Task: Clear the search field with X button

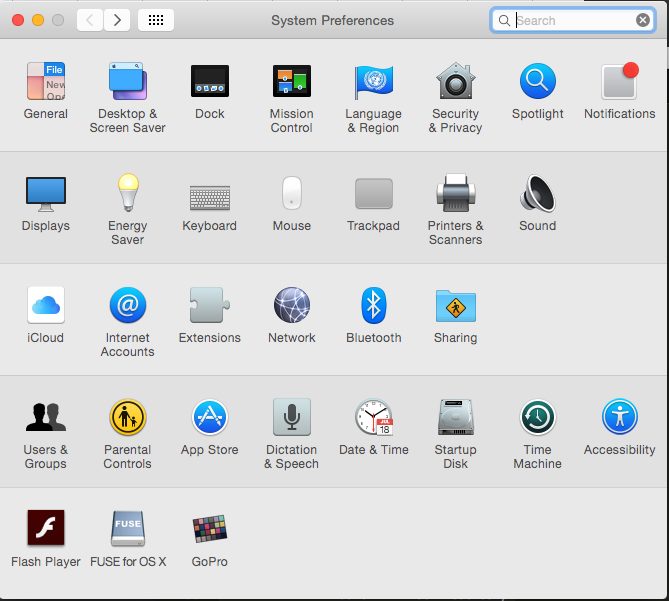Action: pos(643,20)
